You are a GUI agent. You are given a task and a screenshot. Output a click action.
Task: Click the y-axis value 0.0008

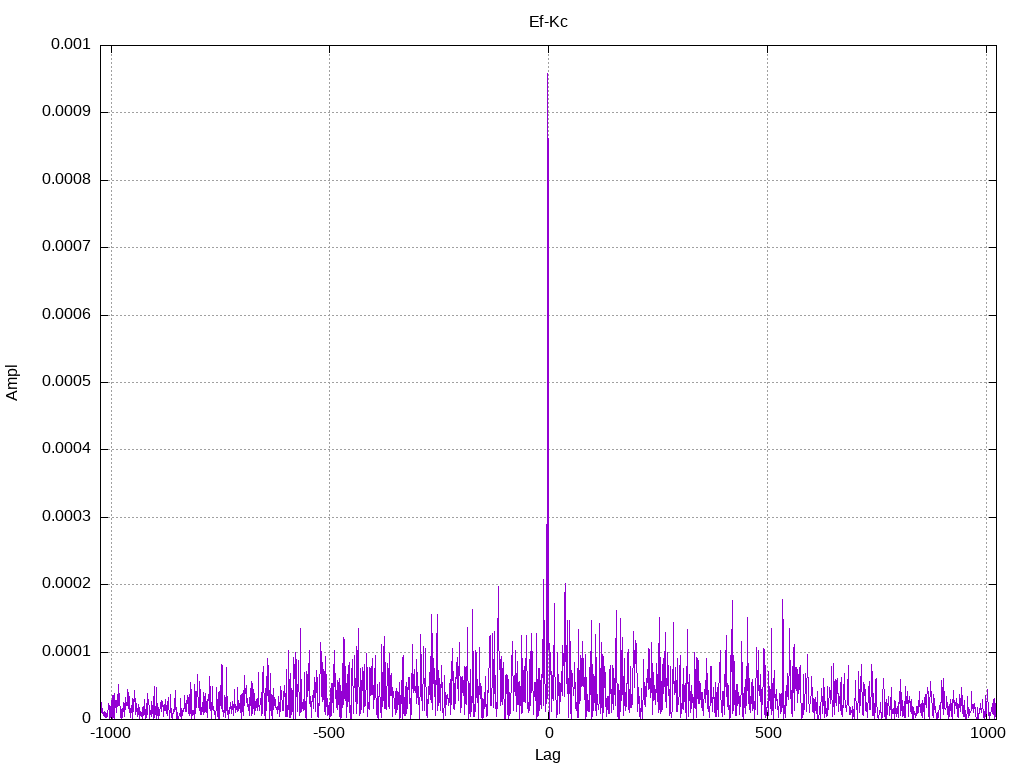[66, 179]
